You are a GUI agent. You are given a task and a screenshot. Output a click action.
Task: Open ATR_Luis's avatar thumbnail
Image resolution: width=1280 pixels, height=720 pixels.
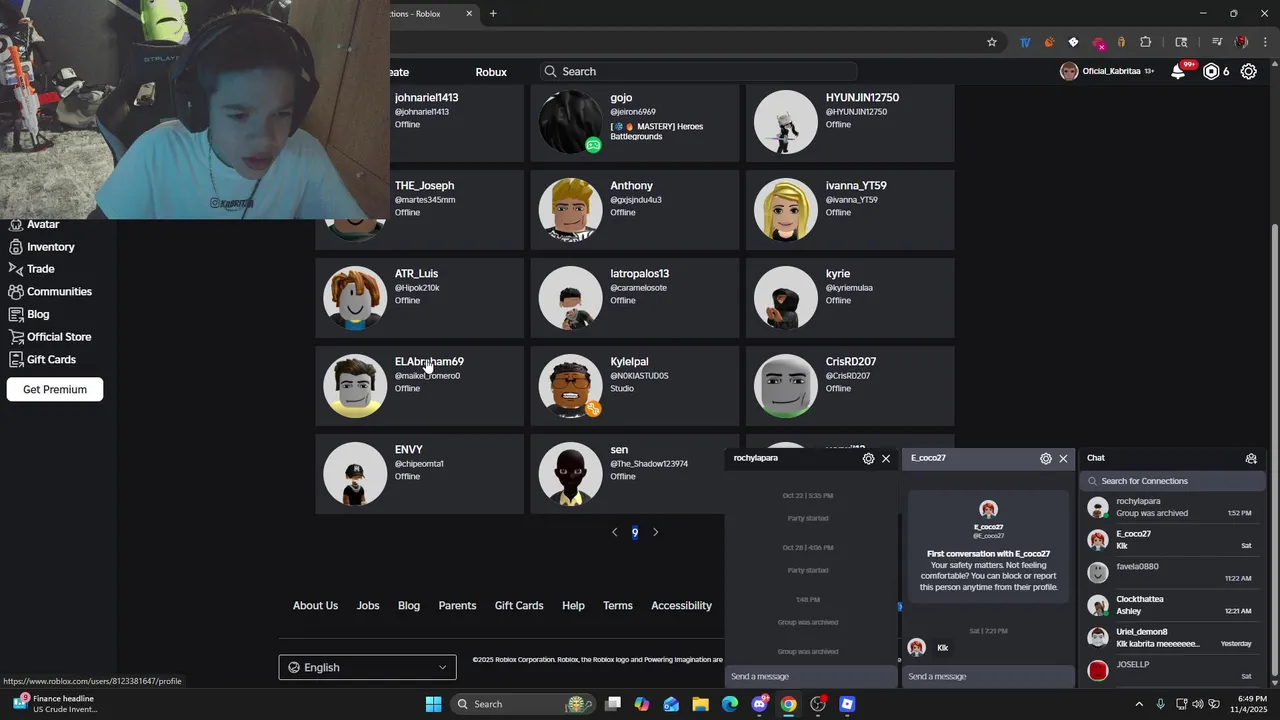355,298
